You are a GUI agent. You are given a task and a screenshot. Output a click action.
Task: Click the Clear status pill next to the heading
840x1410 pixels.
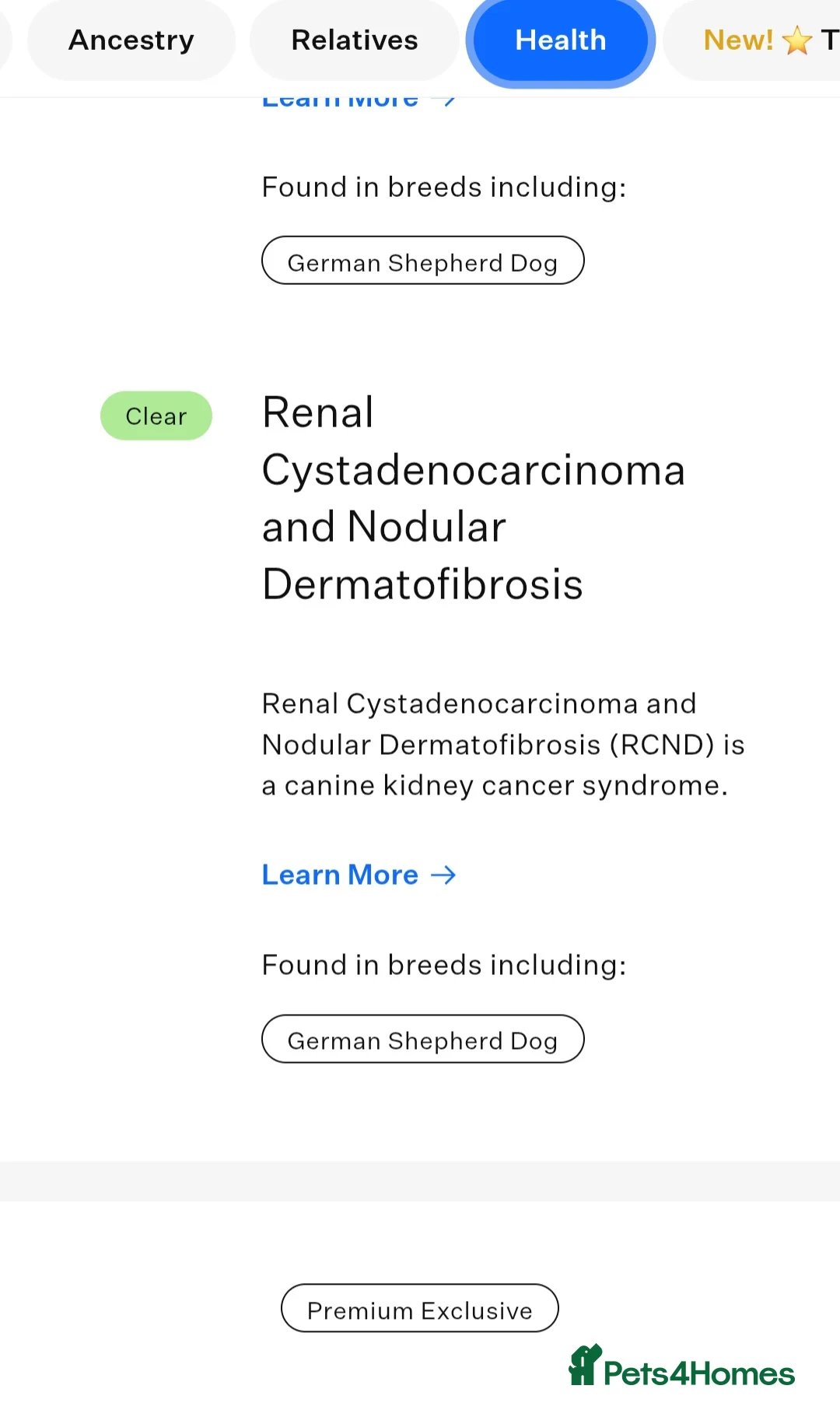156,416
